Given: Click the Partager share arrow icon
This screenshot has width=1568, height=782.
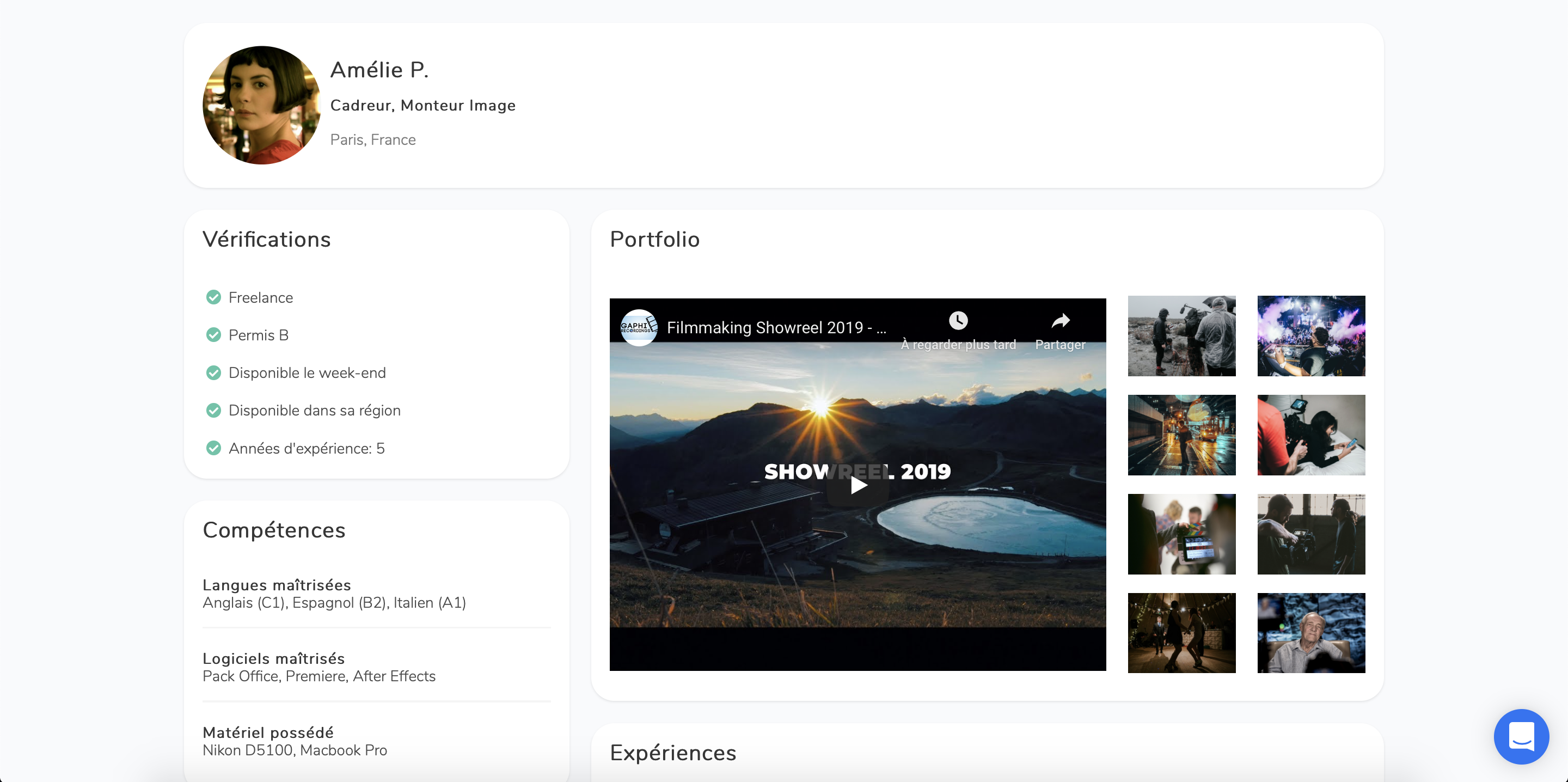Looking at the screenshot, I should [x=1061, y=320].
